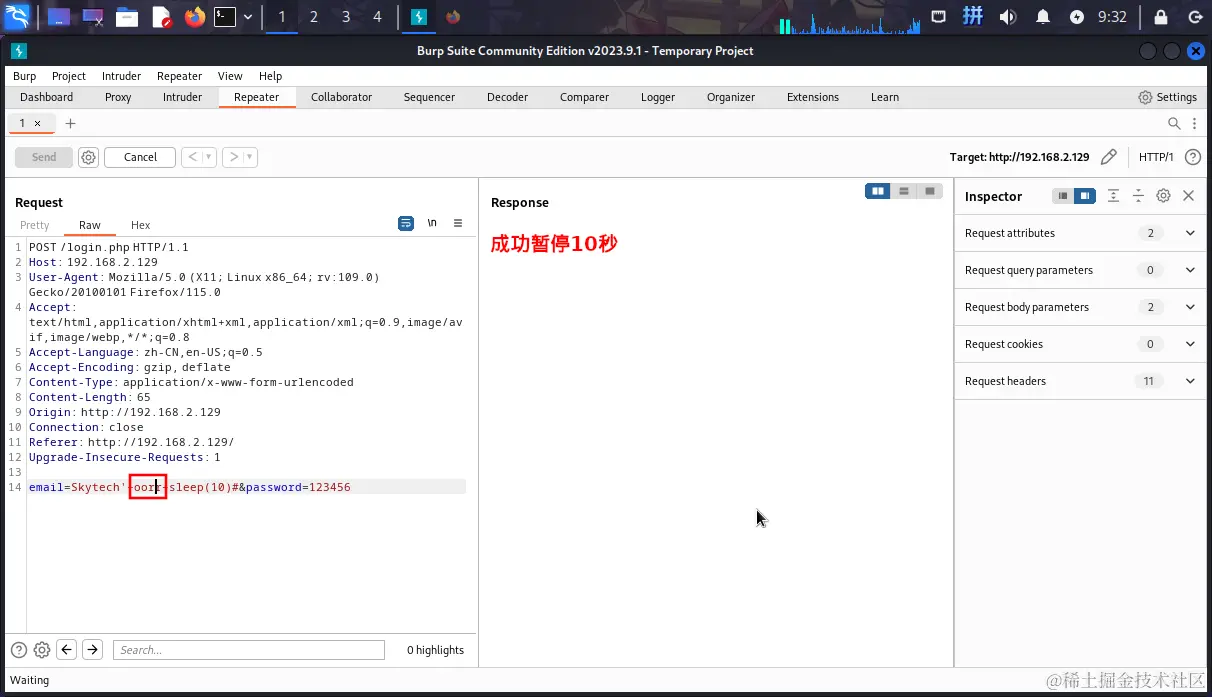1212x697 pixels.
Task: Select the top-bottom response layout
Action: pos(904,191)
